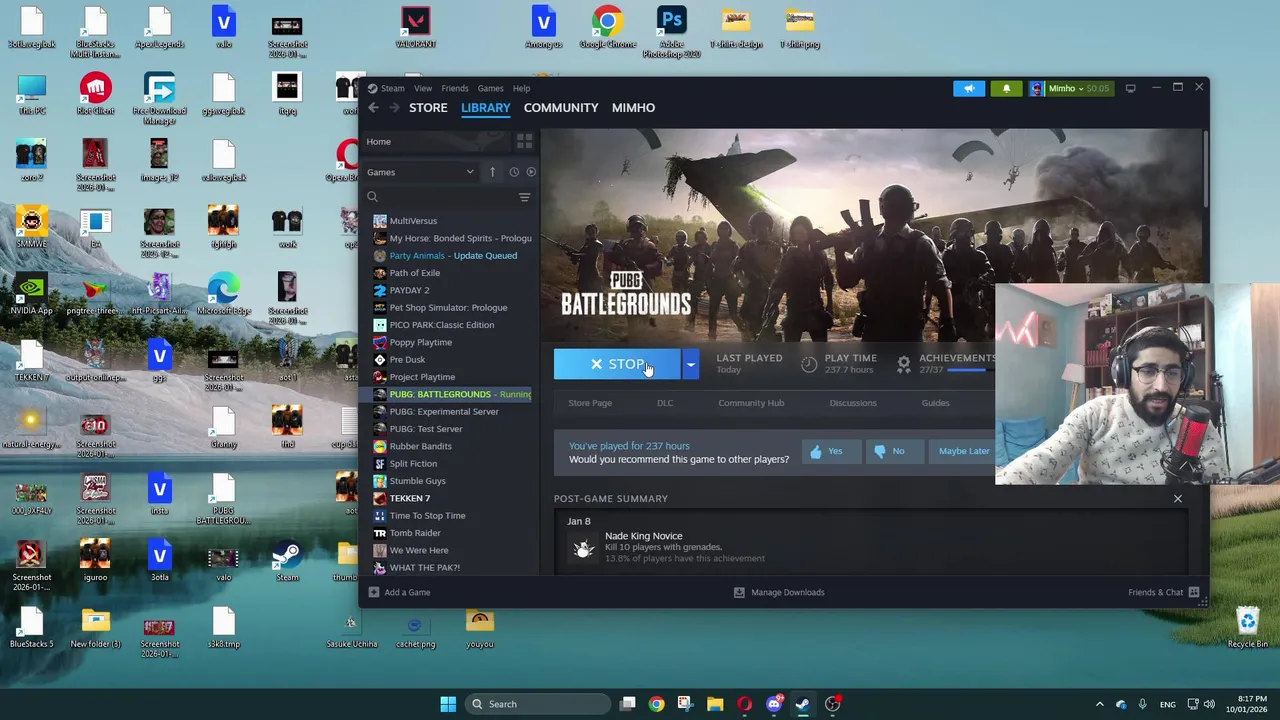
Task: Toggle library collections grid view icon
Action: [524, 142]
